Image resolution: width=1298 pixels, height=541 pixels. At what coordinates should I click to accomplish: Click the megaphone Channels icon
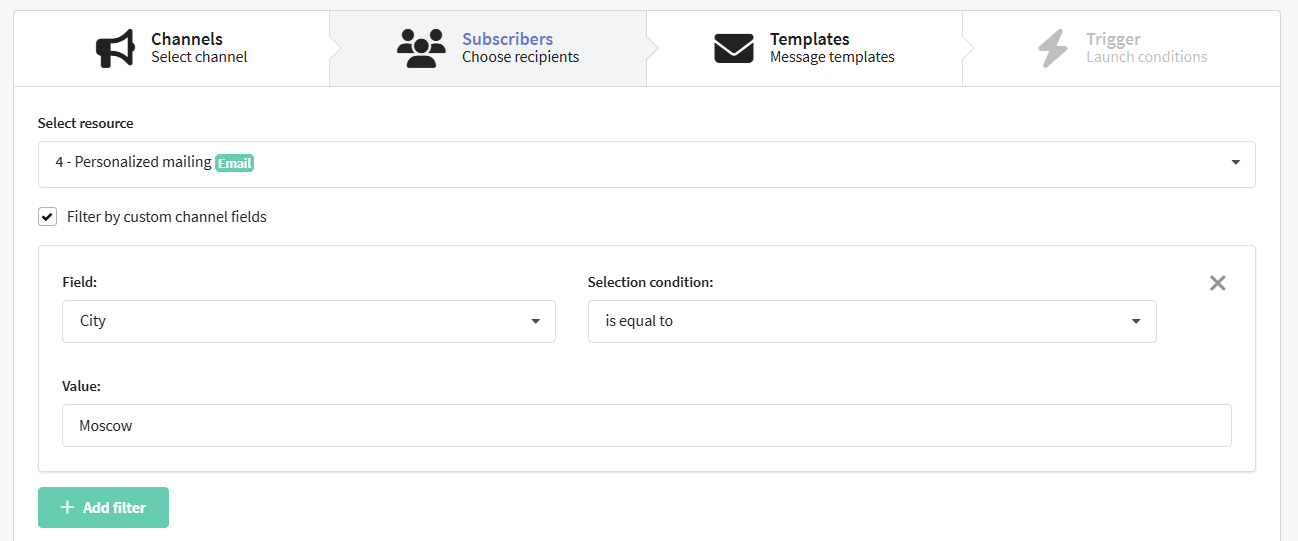point(115,48)
